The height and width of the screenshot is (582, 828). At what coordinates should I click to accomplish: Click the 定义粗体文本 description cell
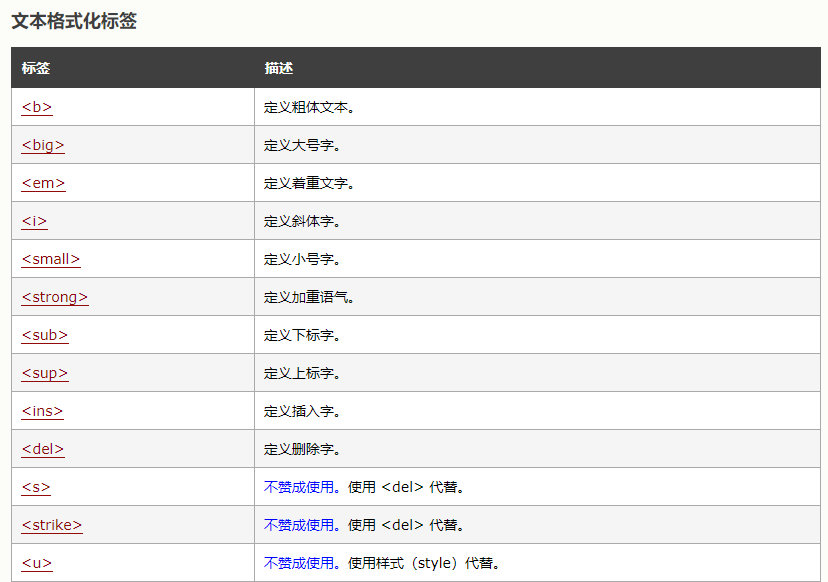point(309,107)
